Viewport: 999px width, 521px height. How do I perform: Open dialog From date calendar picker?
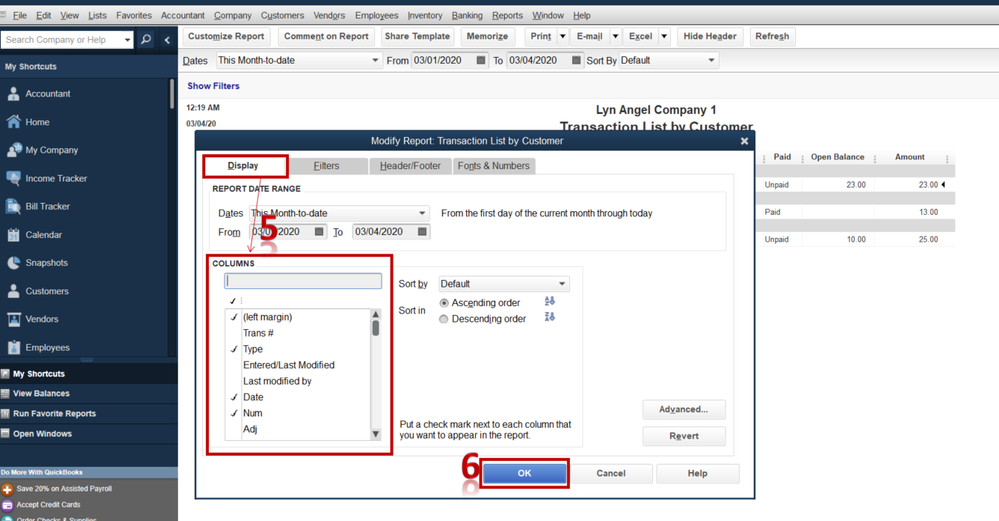click(319, 232)
